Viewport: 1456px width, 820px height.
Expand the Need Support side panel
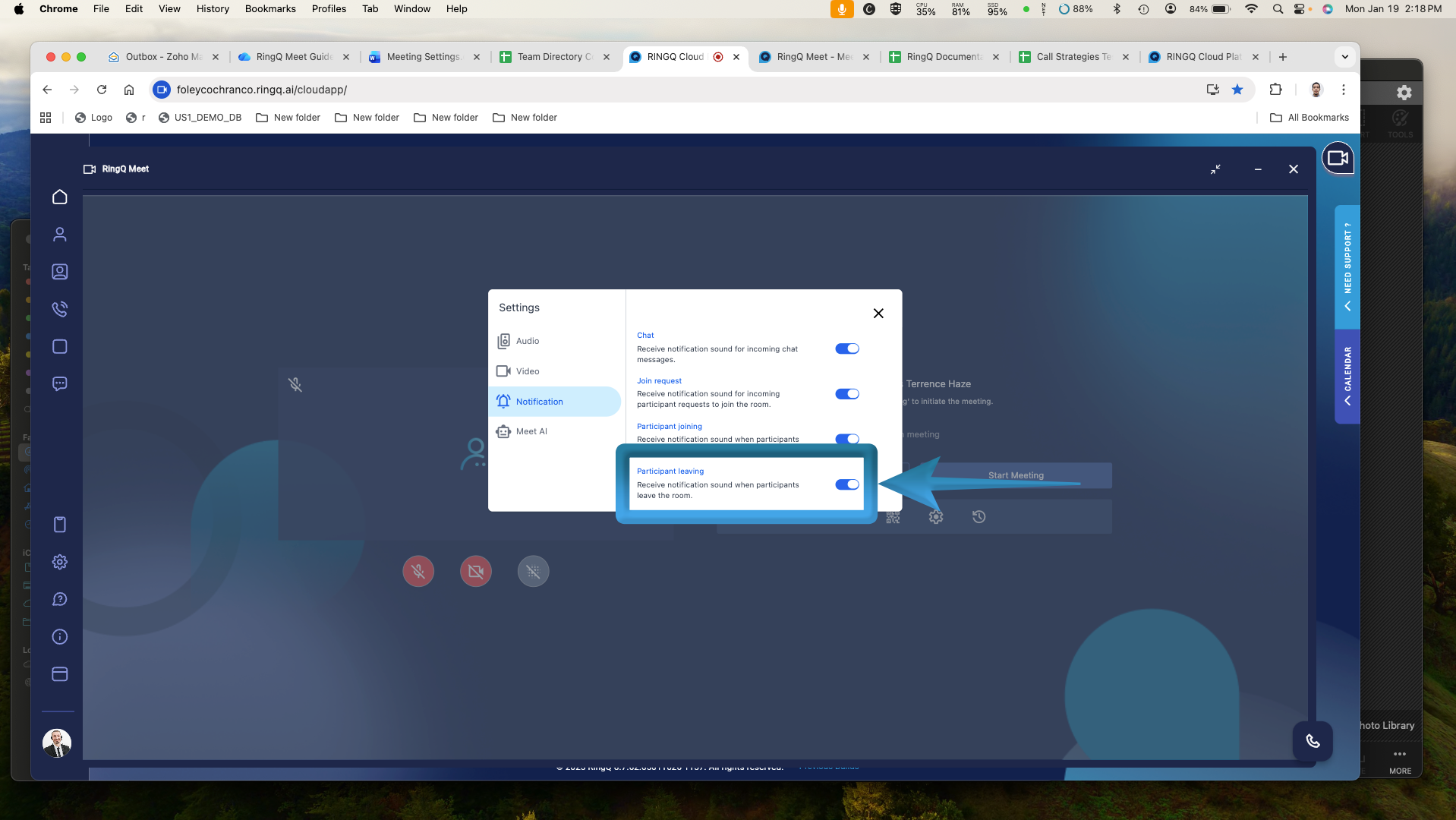[x=1347, y=266]
